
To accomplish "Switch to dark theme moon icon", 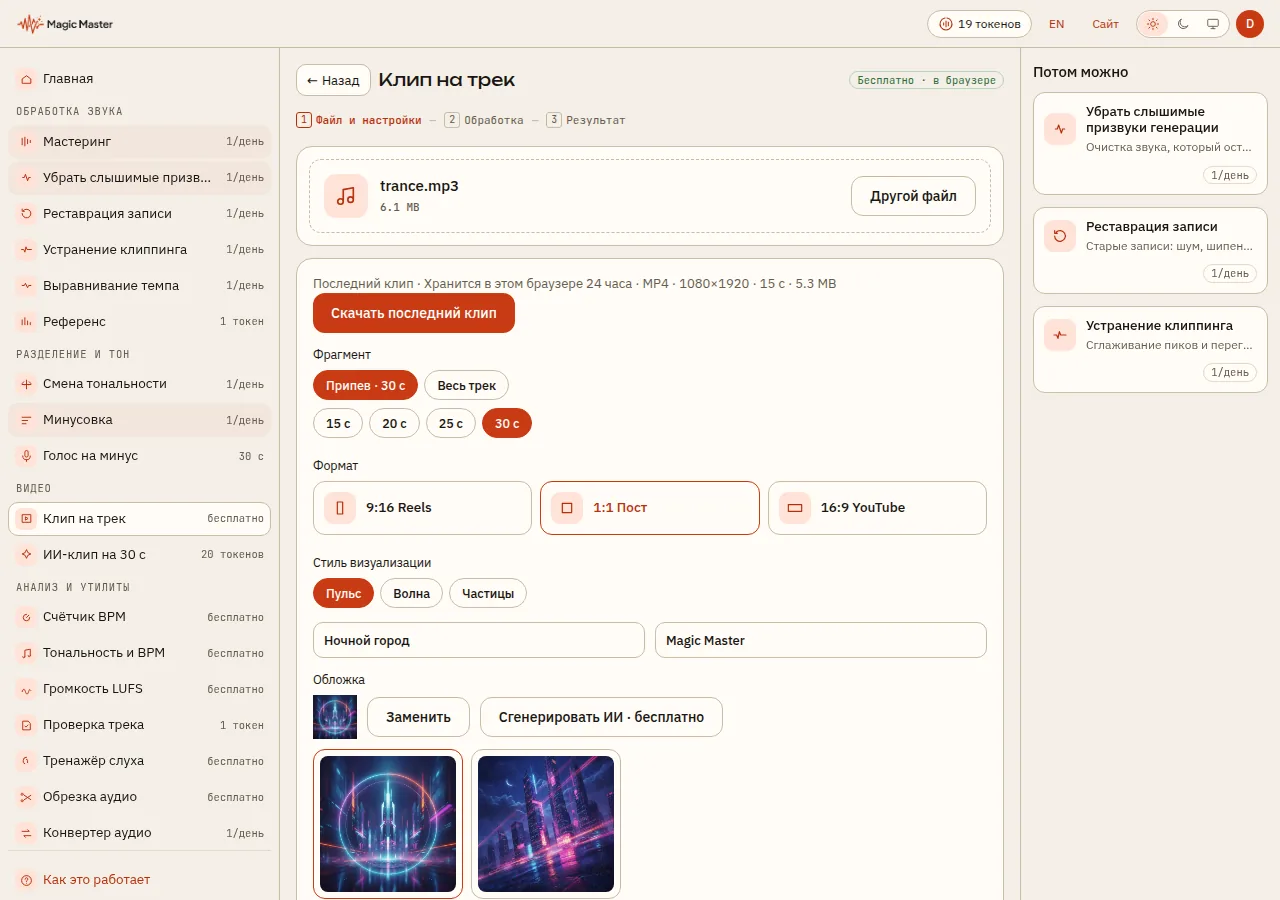I will [1183, 24].
